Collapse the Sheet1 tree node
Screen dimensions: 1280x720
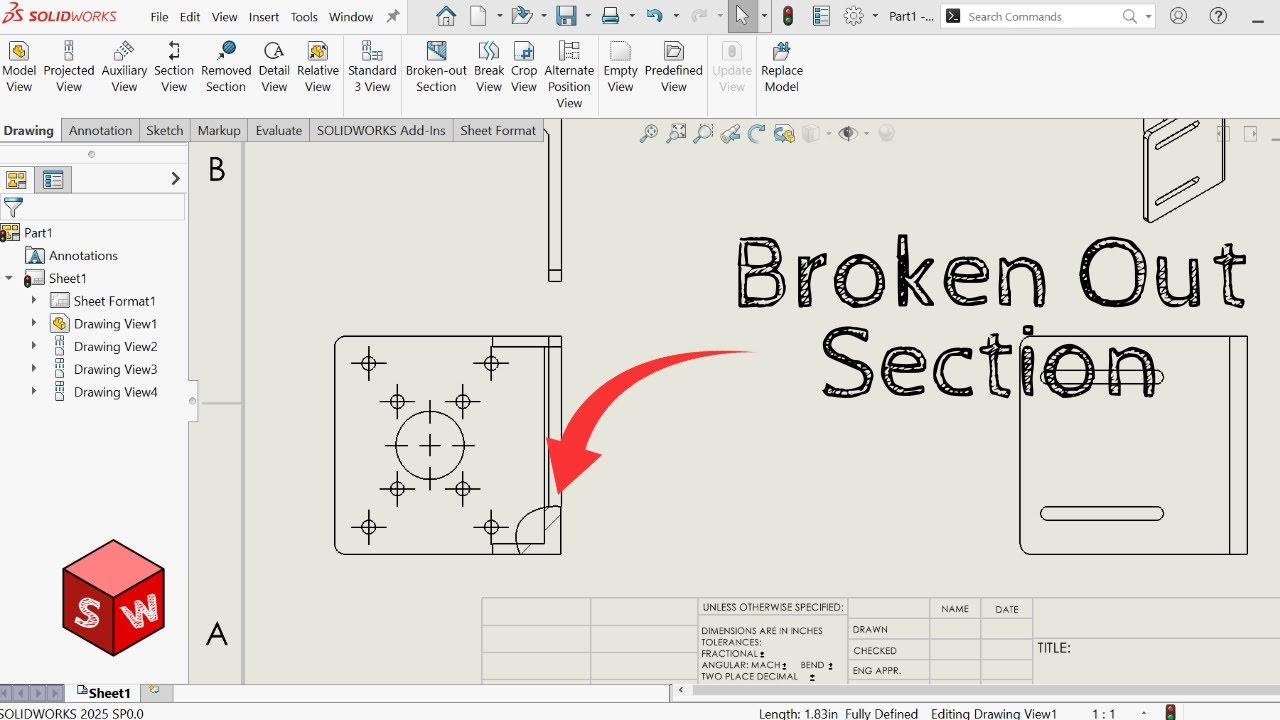pyautogui.click(x=9, y=278)
